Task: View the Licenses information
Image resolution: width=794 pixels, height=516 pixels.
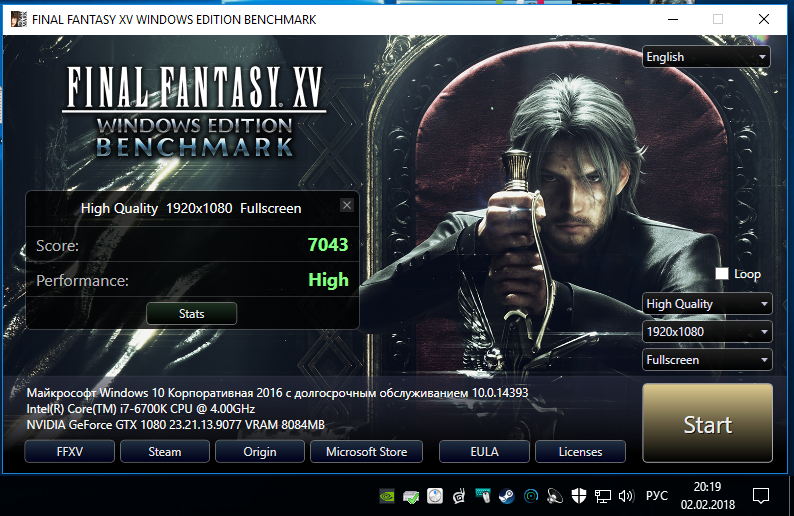Action: click(580, 452)
